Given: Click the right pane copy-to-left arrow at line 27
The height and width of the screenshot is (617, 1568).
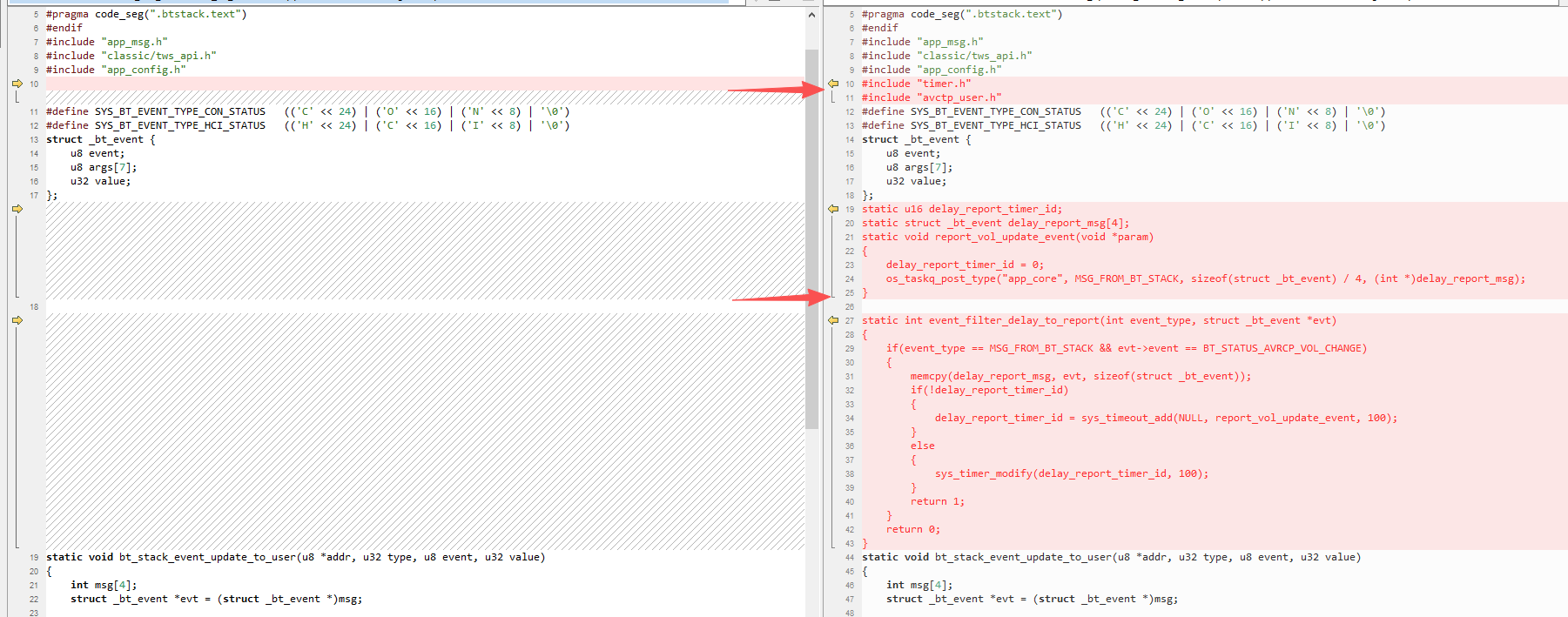Looking at the screenshot, I should click(833, 320).
